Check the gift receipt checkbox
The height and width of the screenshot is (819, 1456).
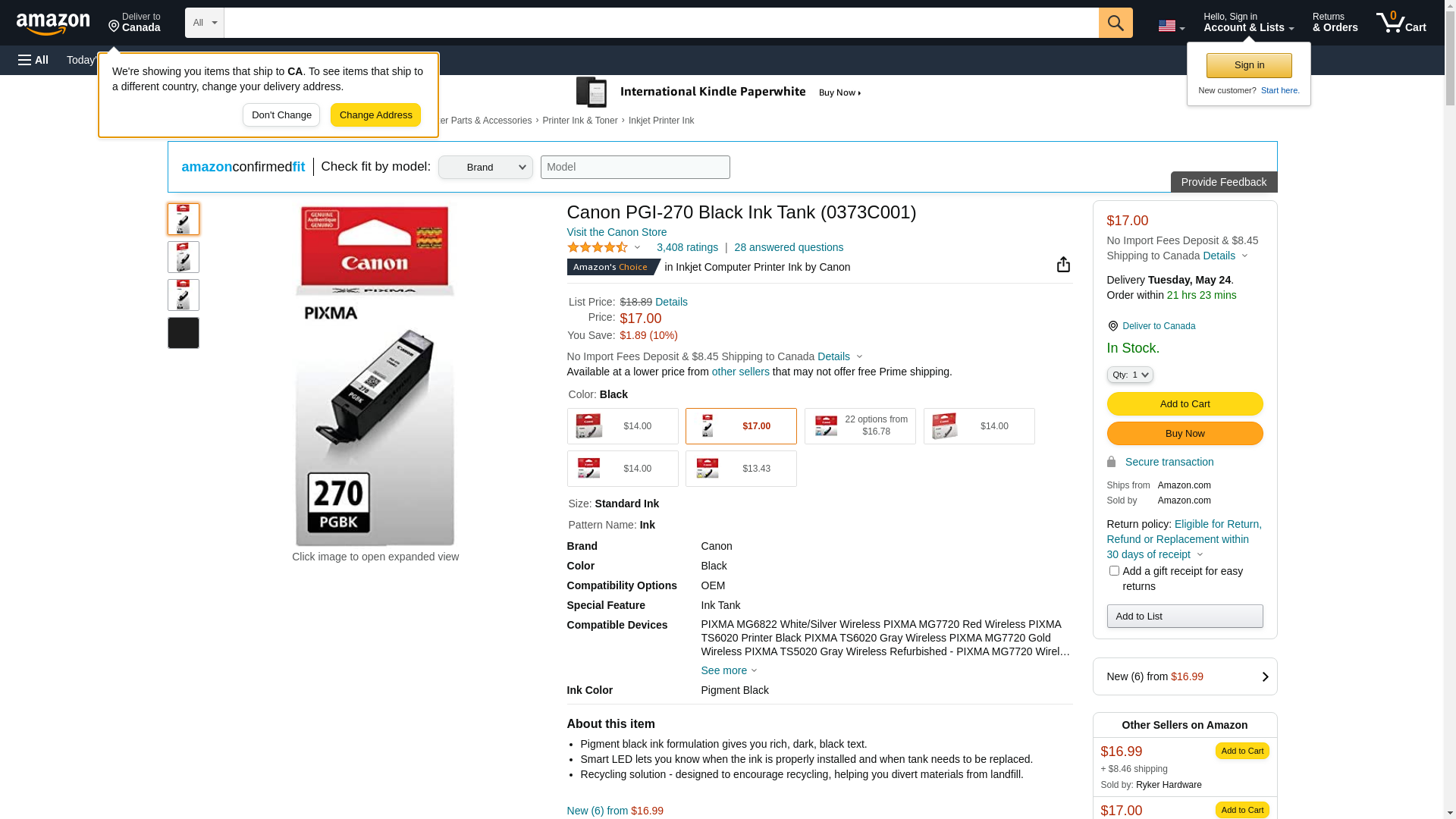coord(1114,570)
